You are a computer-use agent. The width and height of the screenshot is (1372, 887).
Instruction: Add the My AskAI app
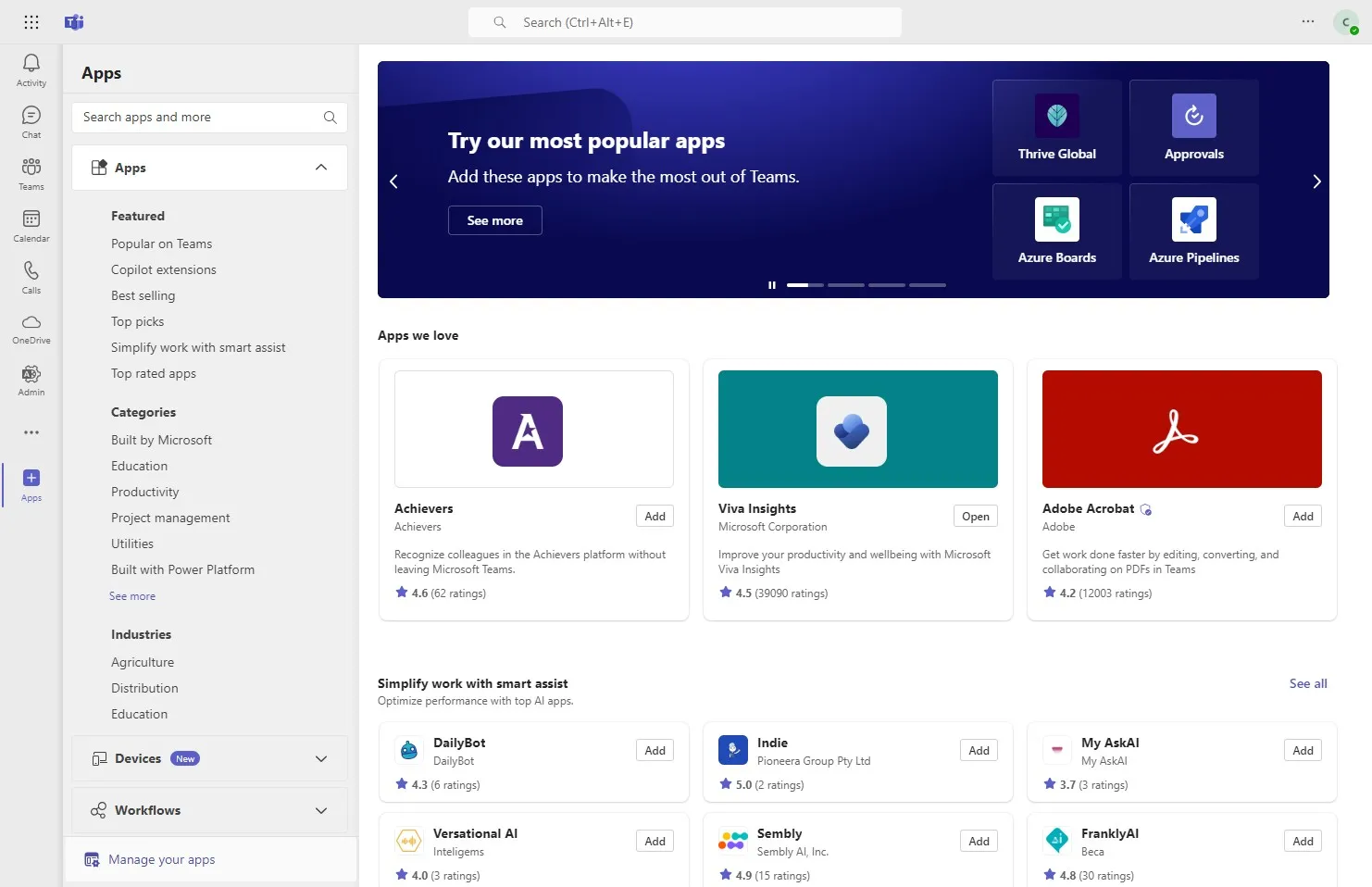pos(1303,751)
